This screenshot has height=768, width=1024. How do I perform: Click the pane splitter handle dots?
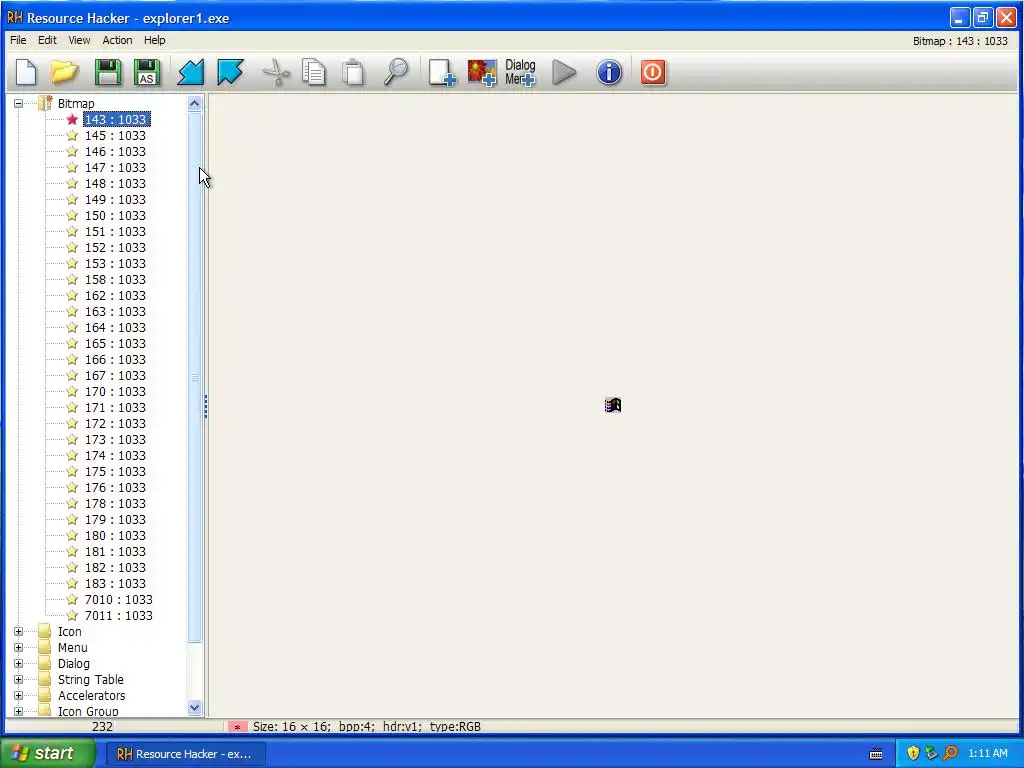(206, 406)
